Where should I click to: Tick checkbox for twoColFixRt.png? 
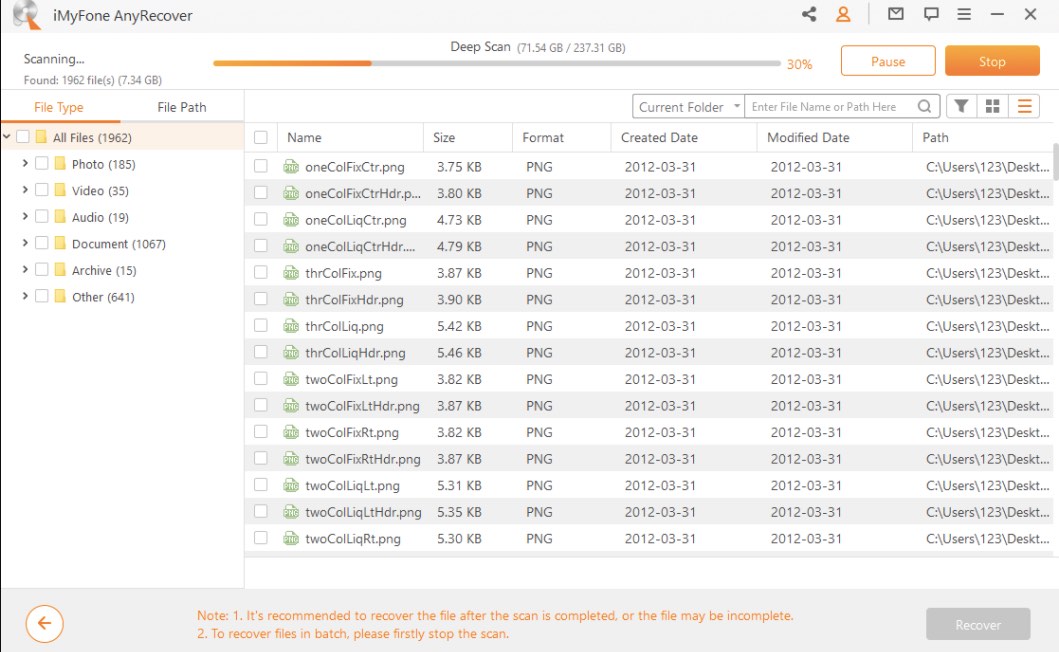(261, 432)
